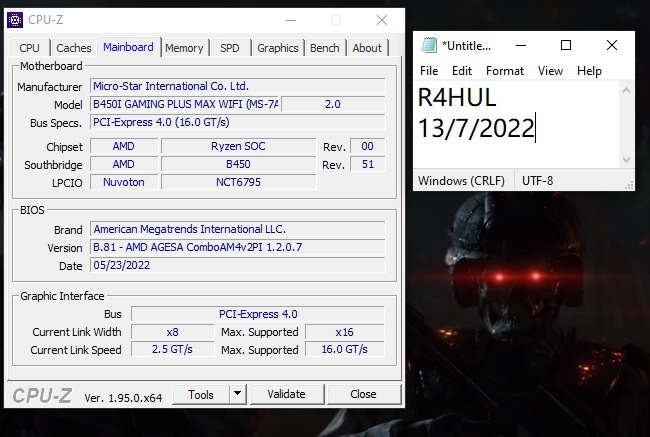Click the Notepad text line R4HUL
This screenshot has width=650, height=437.
[x=457, y=98]
